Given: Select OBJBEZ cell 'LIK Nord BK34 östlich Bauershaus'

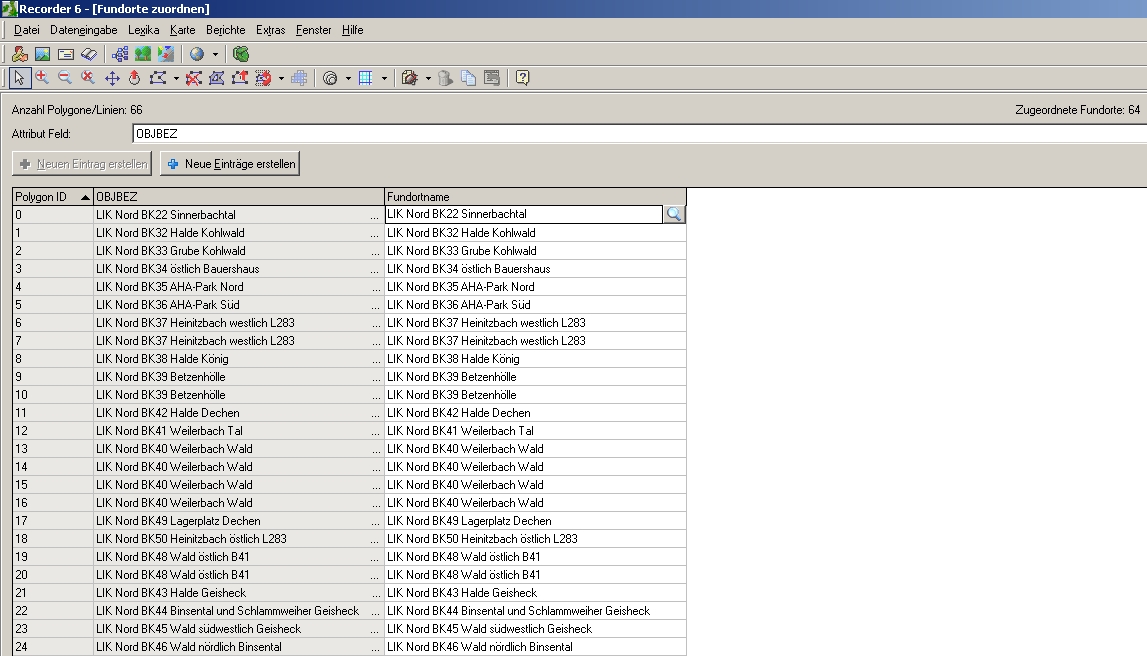Looking at the screenshot, I should point(238,269).
